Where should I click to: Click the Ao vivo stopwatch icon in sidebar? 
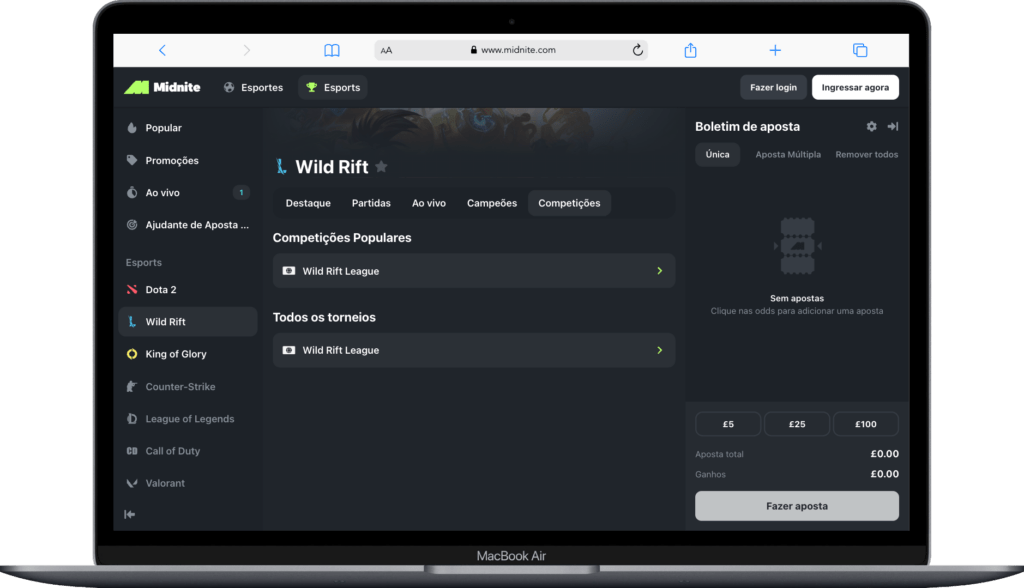pyautogui.click(x=132, y=192)
